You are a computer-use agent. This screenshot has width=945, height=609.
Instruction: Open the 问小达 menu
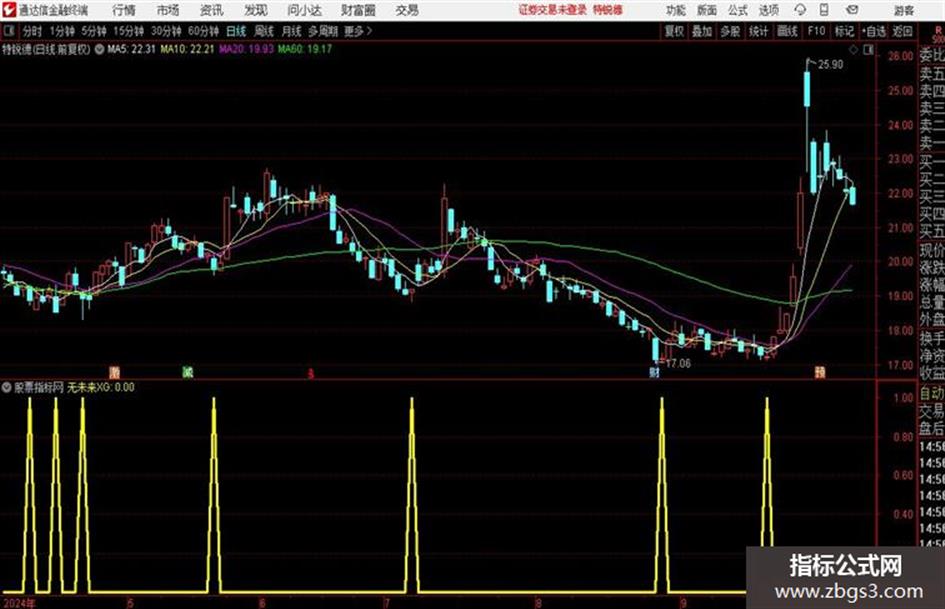[x=304, y=10]
